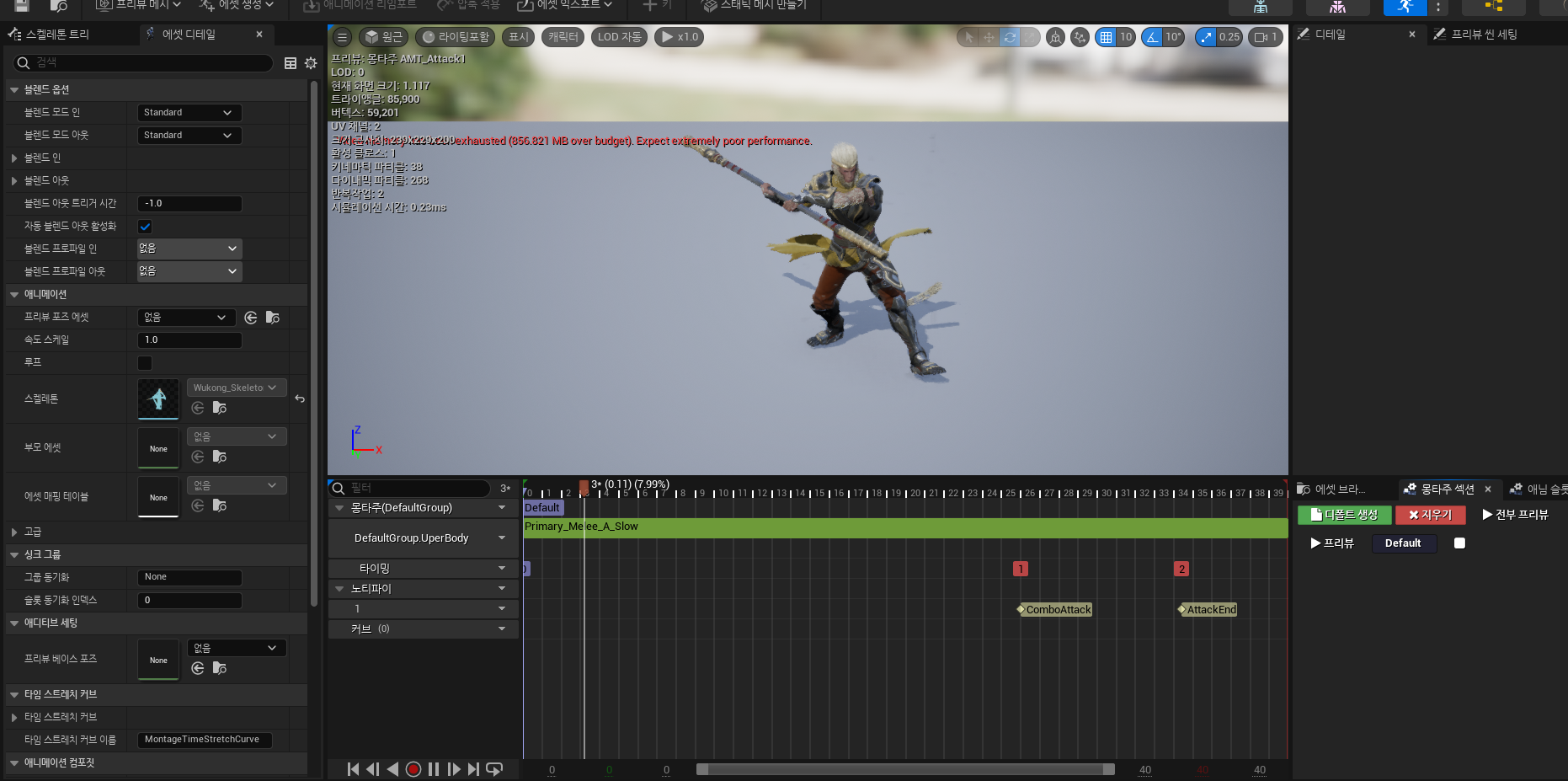Viewport: 1568px width, 781px height.
Task: Toggle 자동 블렌드 아웃 활성화 checkbox
Action: tap(145, 227)
